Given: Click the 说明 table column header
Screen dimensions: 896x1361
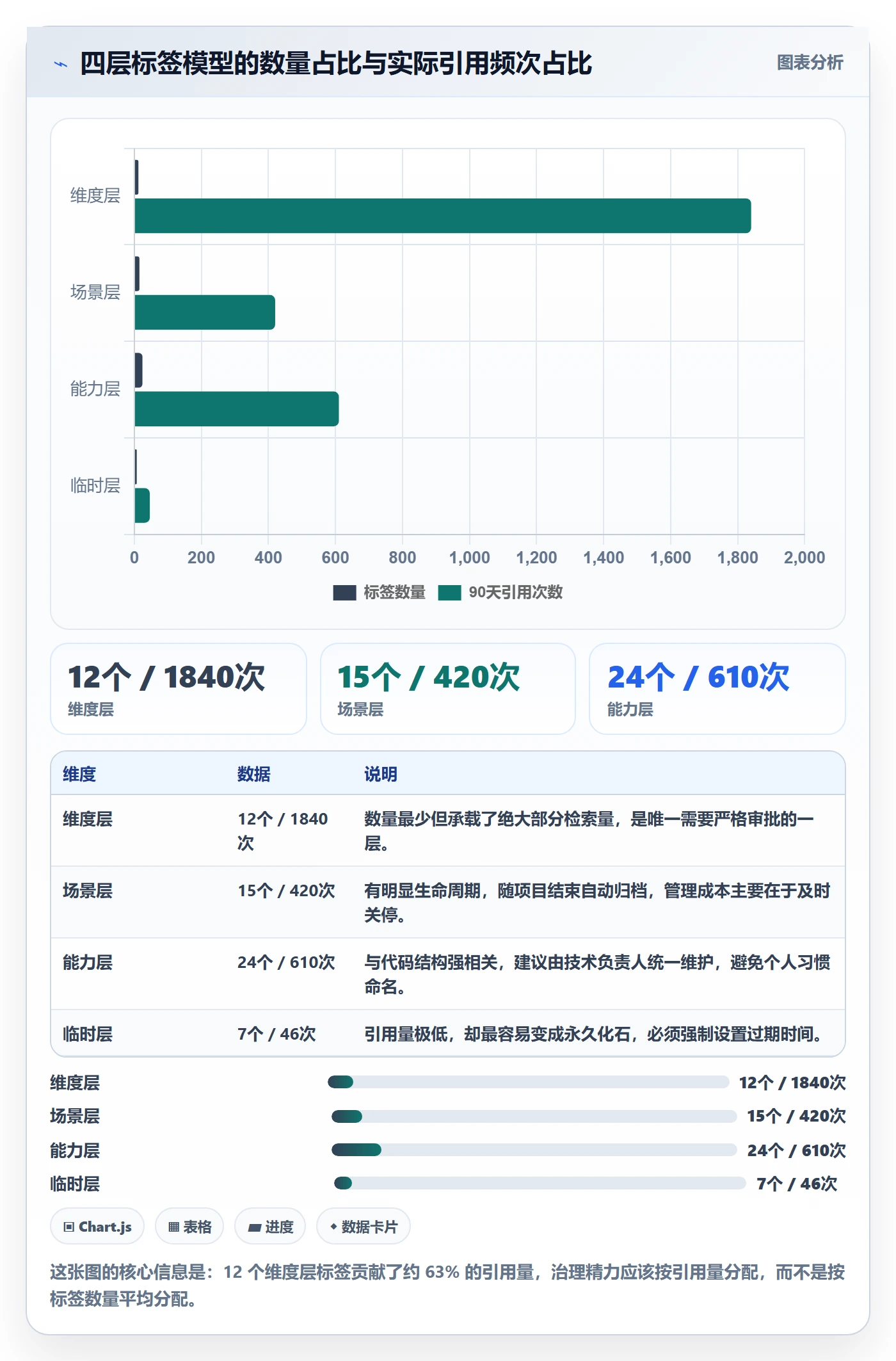Looking at the screenshot, I should click(381, 774).
